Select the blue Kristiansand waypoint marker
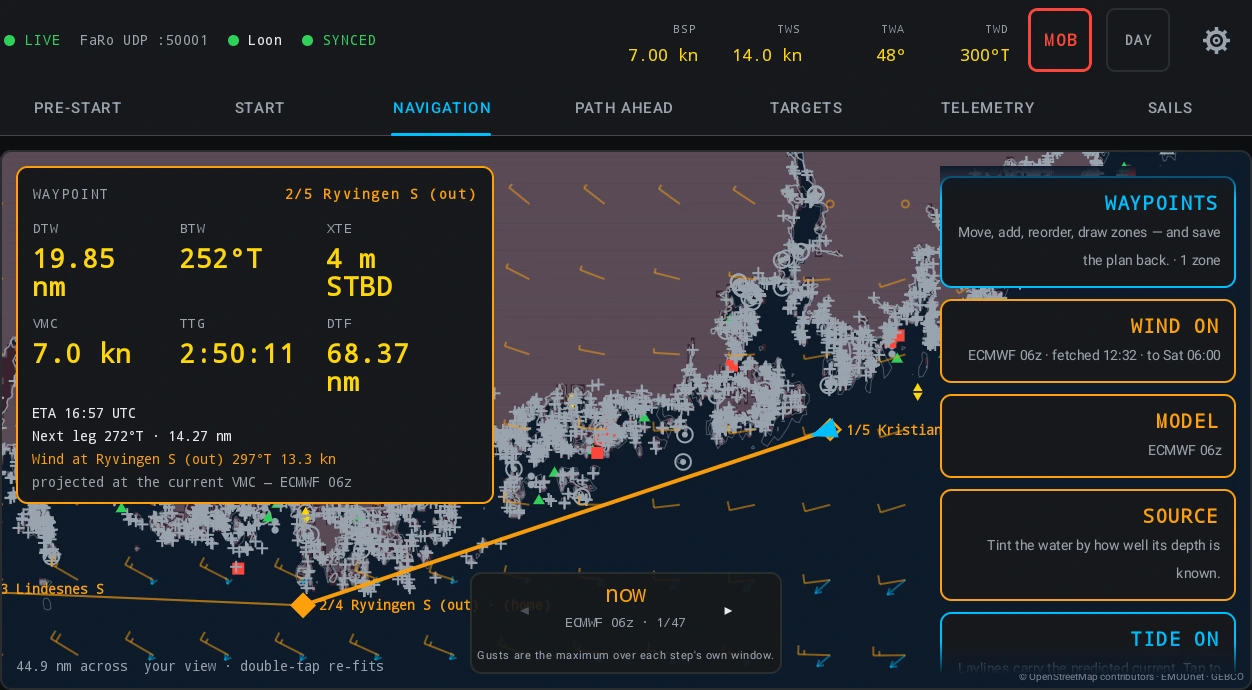The height and width of the screenshot is (690, 1252). pos(827,430)
